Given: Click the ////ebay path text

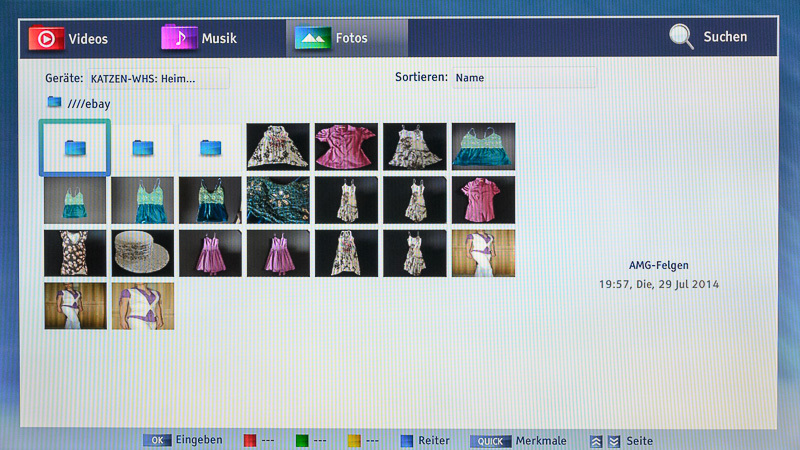Looking at the screenshot, I should point(89,104).
